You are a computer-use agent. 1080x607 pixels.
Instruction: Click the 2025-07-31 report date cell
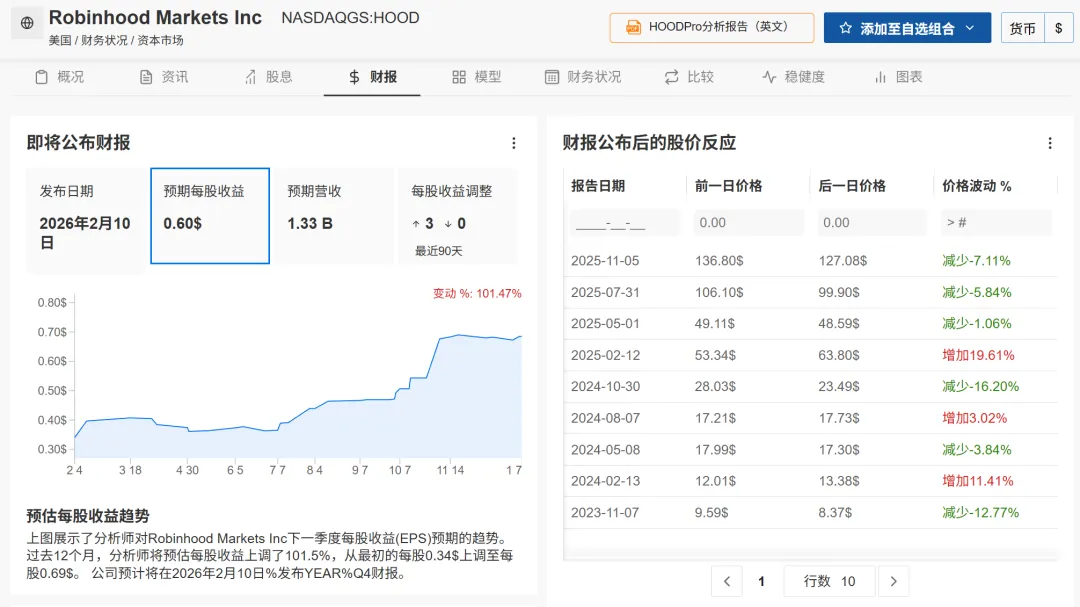605,292
